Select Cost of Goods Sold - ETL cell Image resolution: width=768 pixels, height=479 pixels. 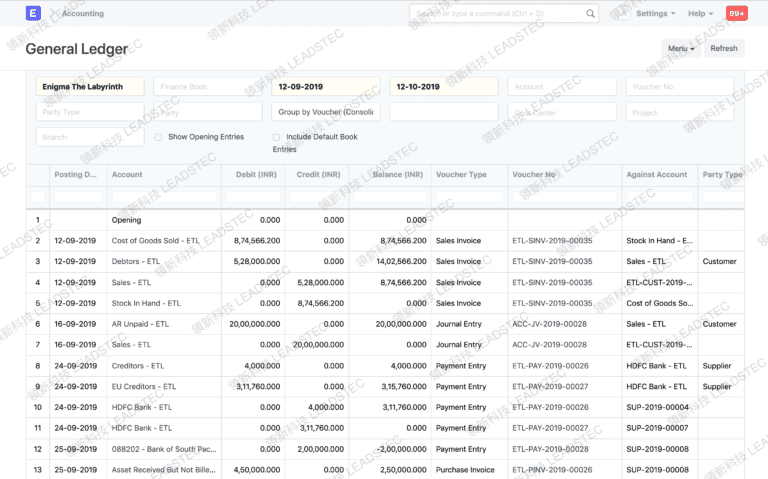click(164, 240)
